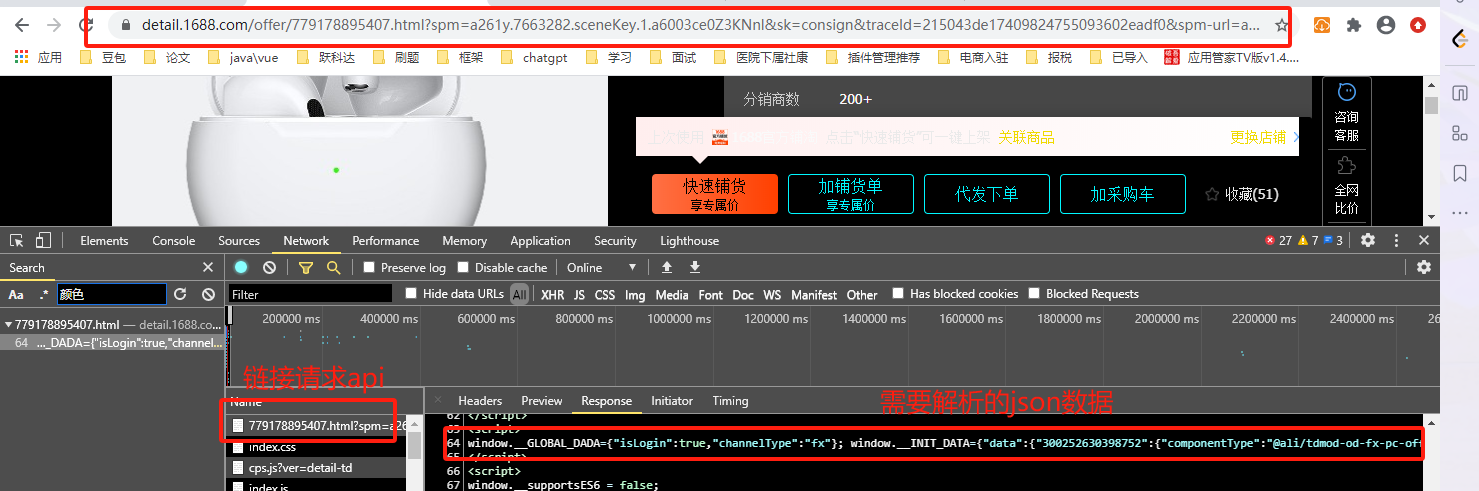
Task: Check Blocked Requests
Action: [1034, 294]
